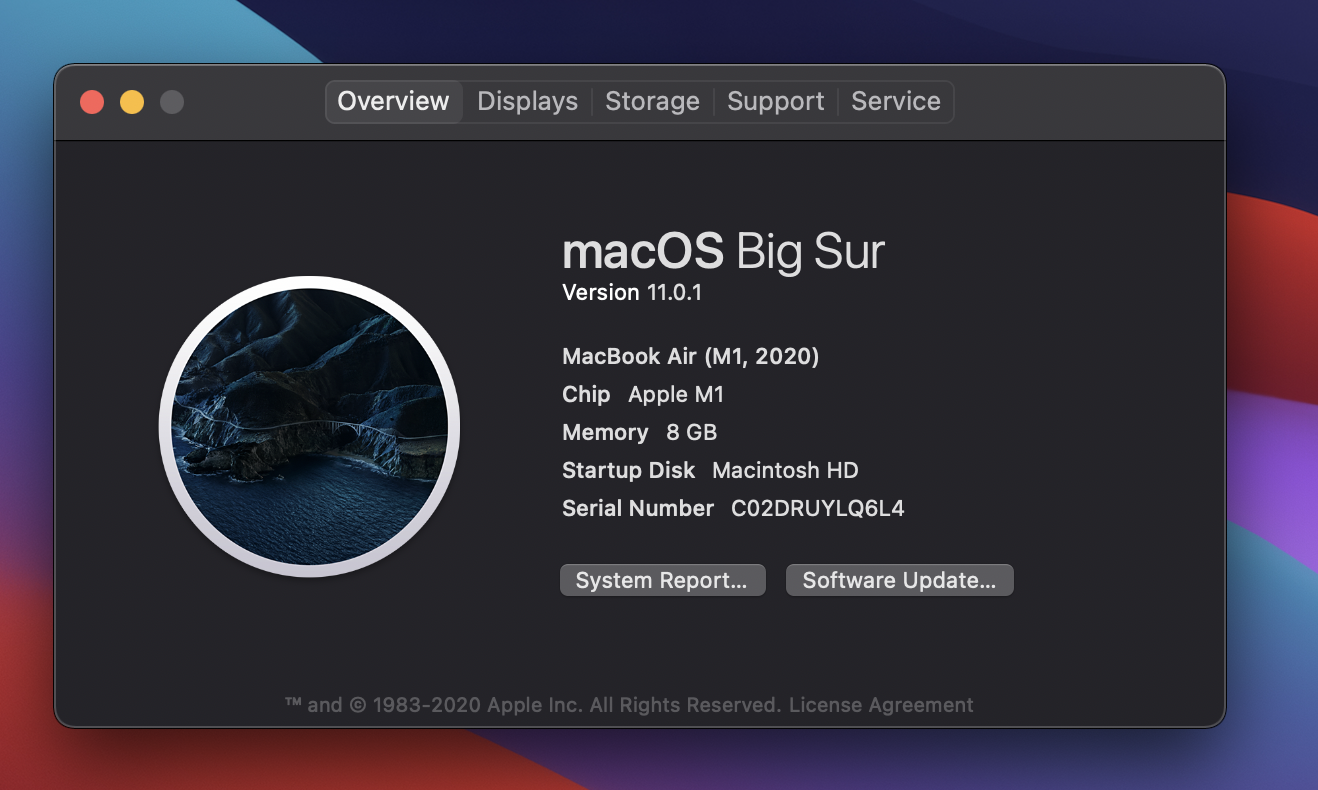Open the Service tab

click(895, 101)
